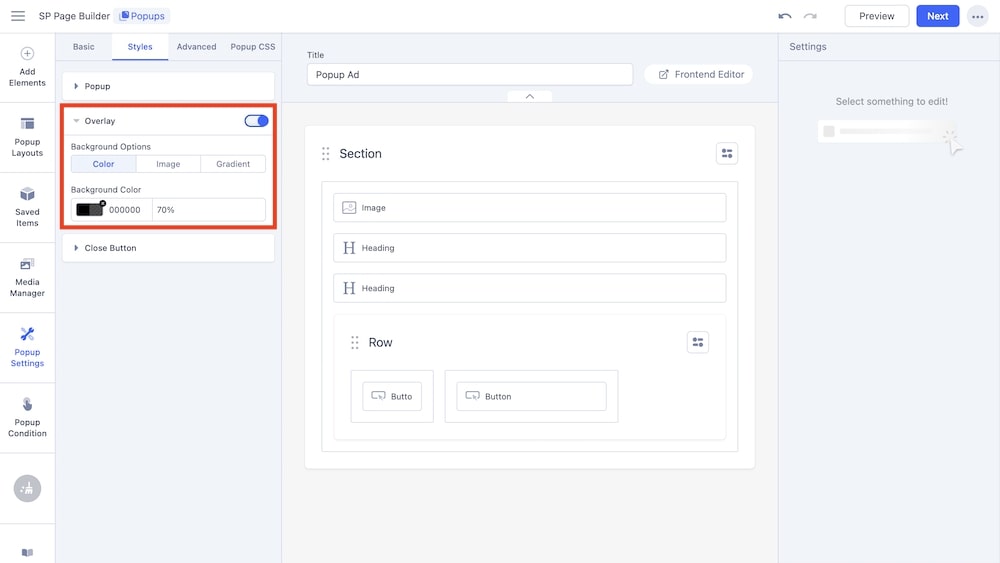
Task: Click the undo arrow icon
Action: pos(785,16)
